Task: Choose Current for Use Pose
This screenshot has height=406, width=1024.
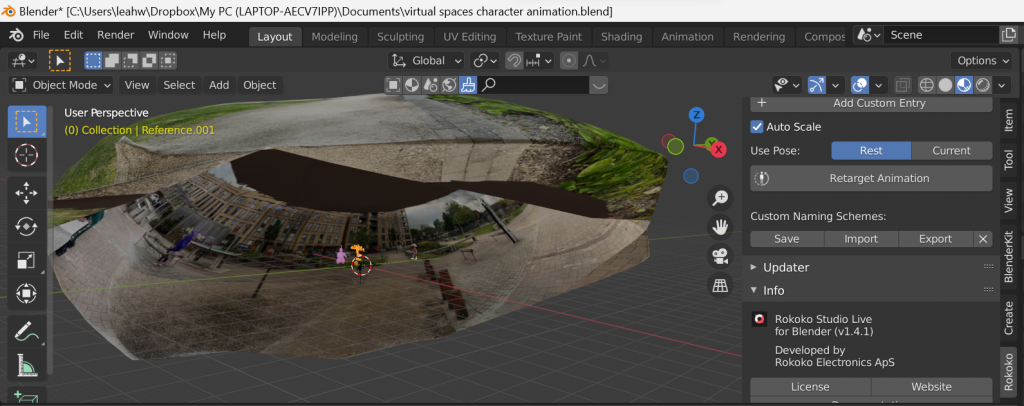Action: (x=951, y=150)
